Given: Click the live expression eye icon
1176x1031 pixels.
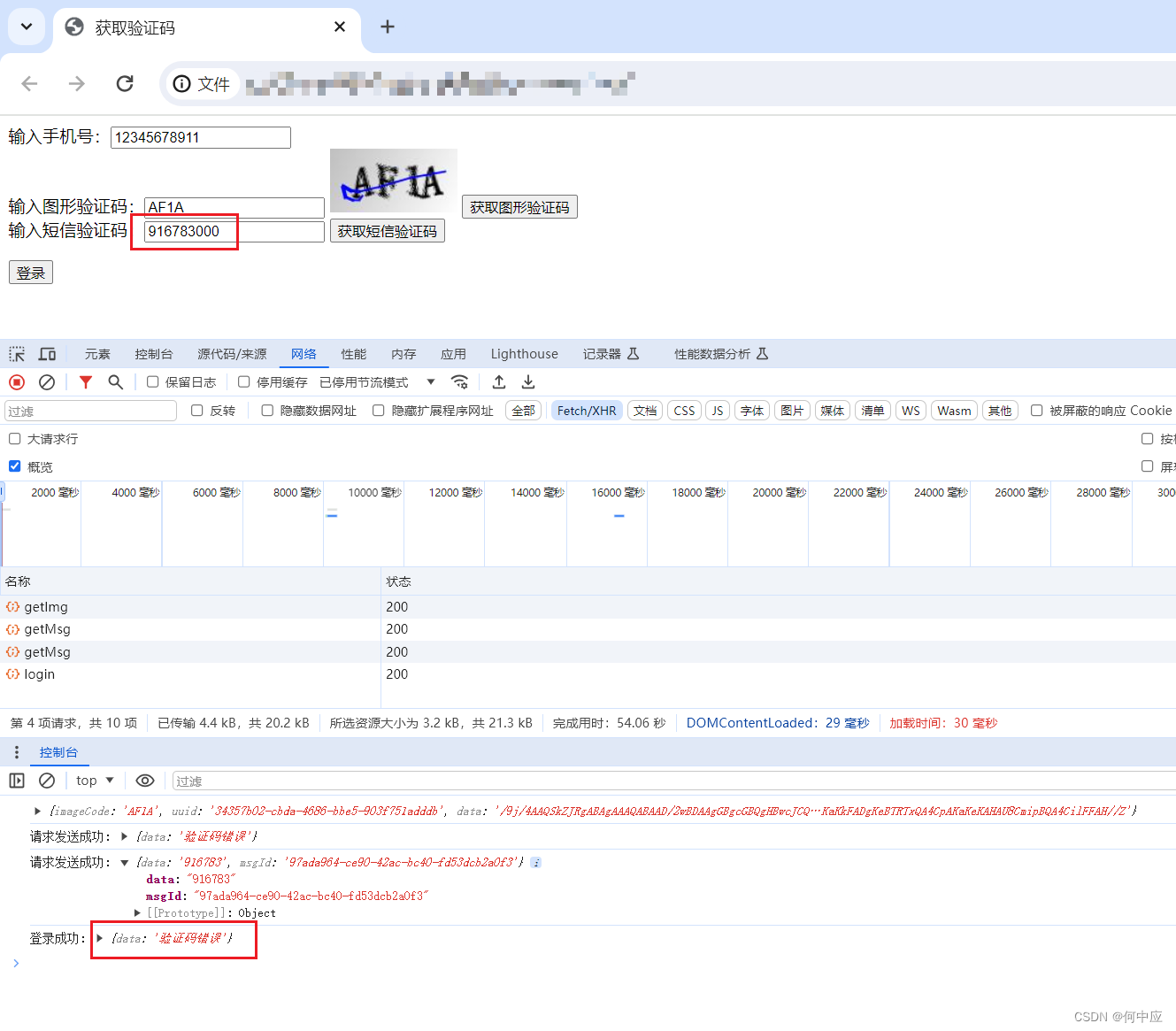Looking at the screenshot, I should [145, 781].
